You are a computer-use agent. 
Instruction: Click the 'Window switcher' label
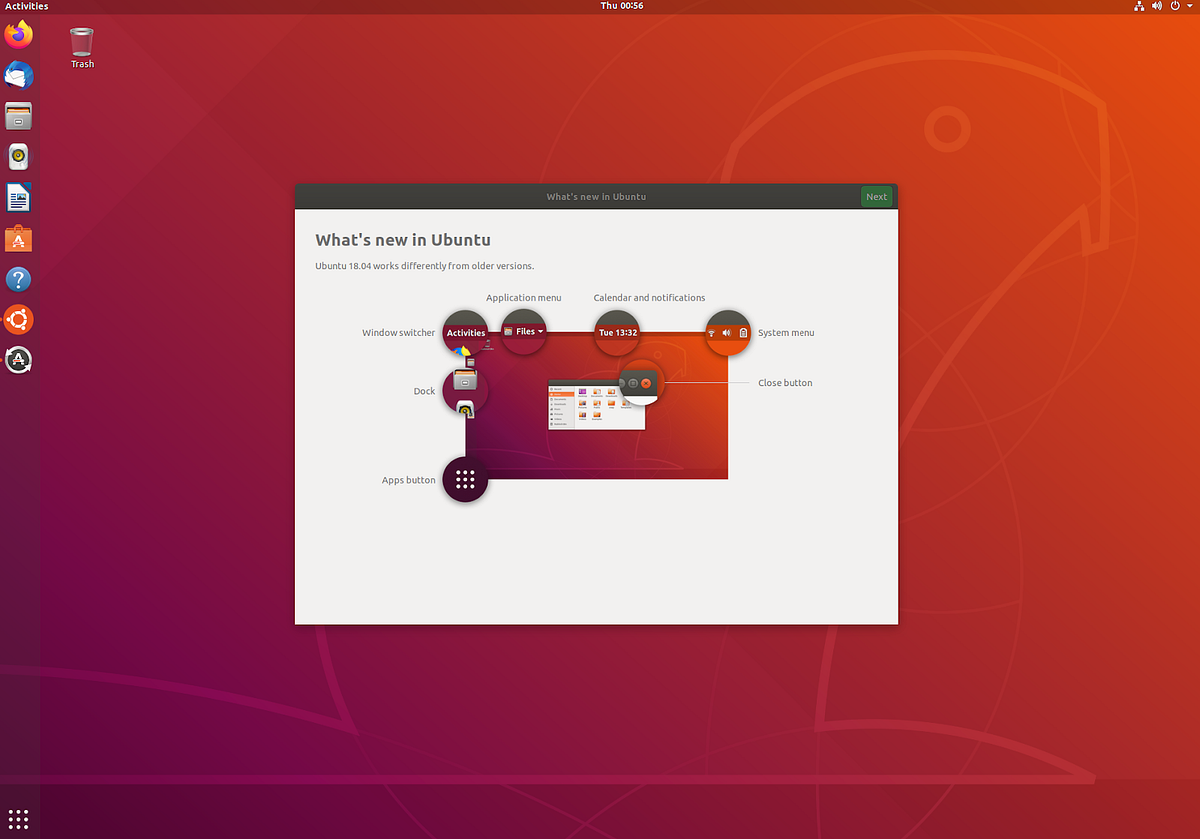(x=399, y=333)
